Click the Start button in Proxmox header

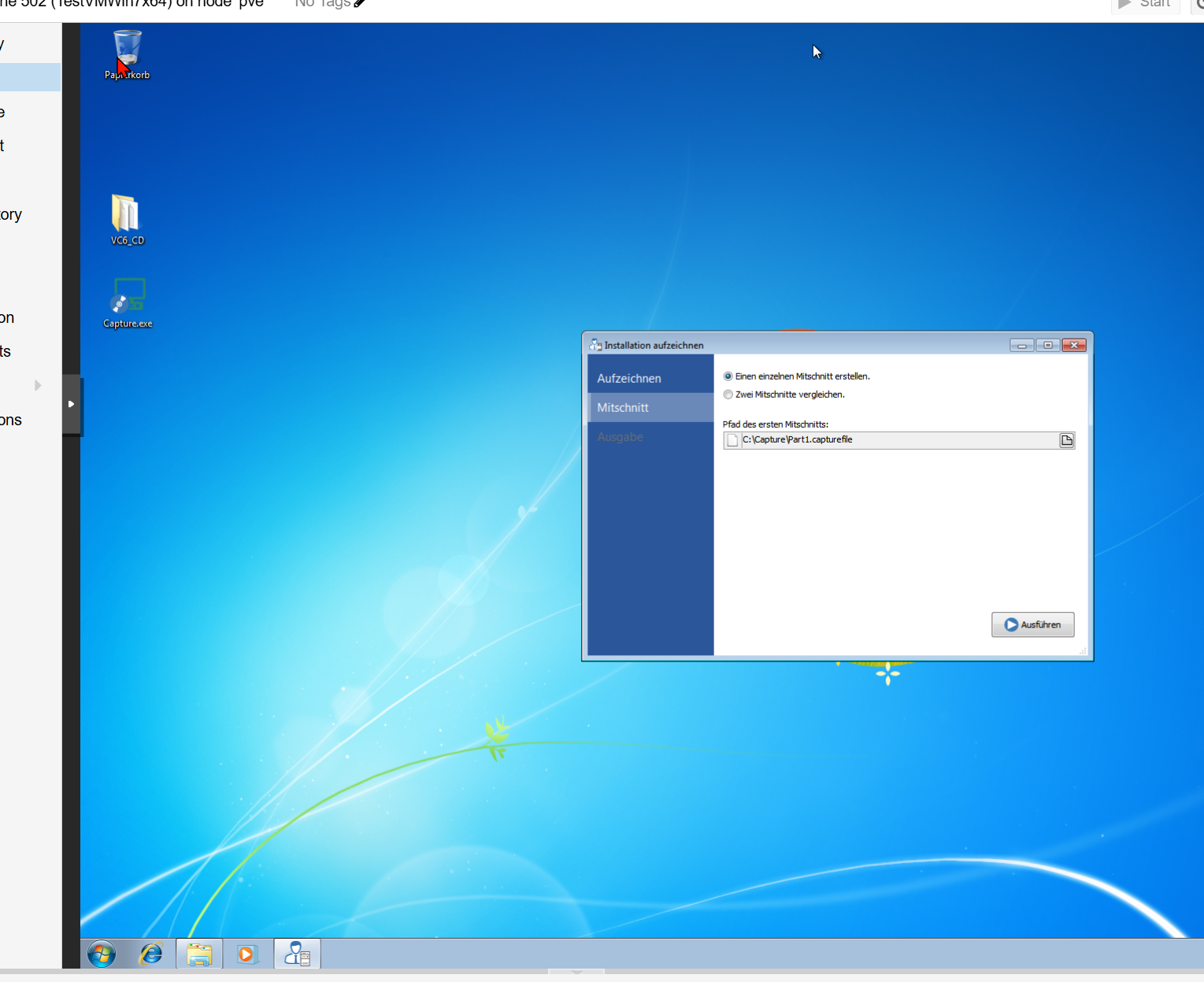click(1145, 4)
